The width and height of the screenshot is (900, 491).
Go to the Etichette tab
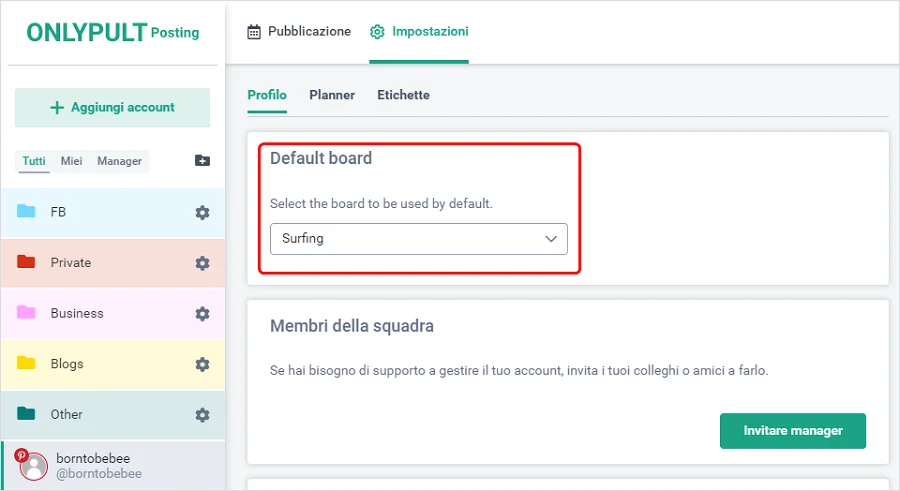click(403, 95)
